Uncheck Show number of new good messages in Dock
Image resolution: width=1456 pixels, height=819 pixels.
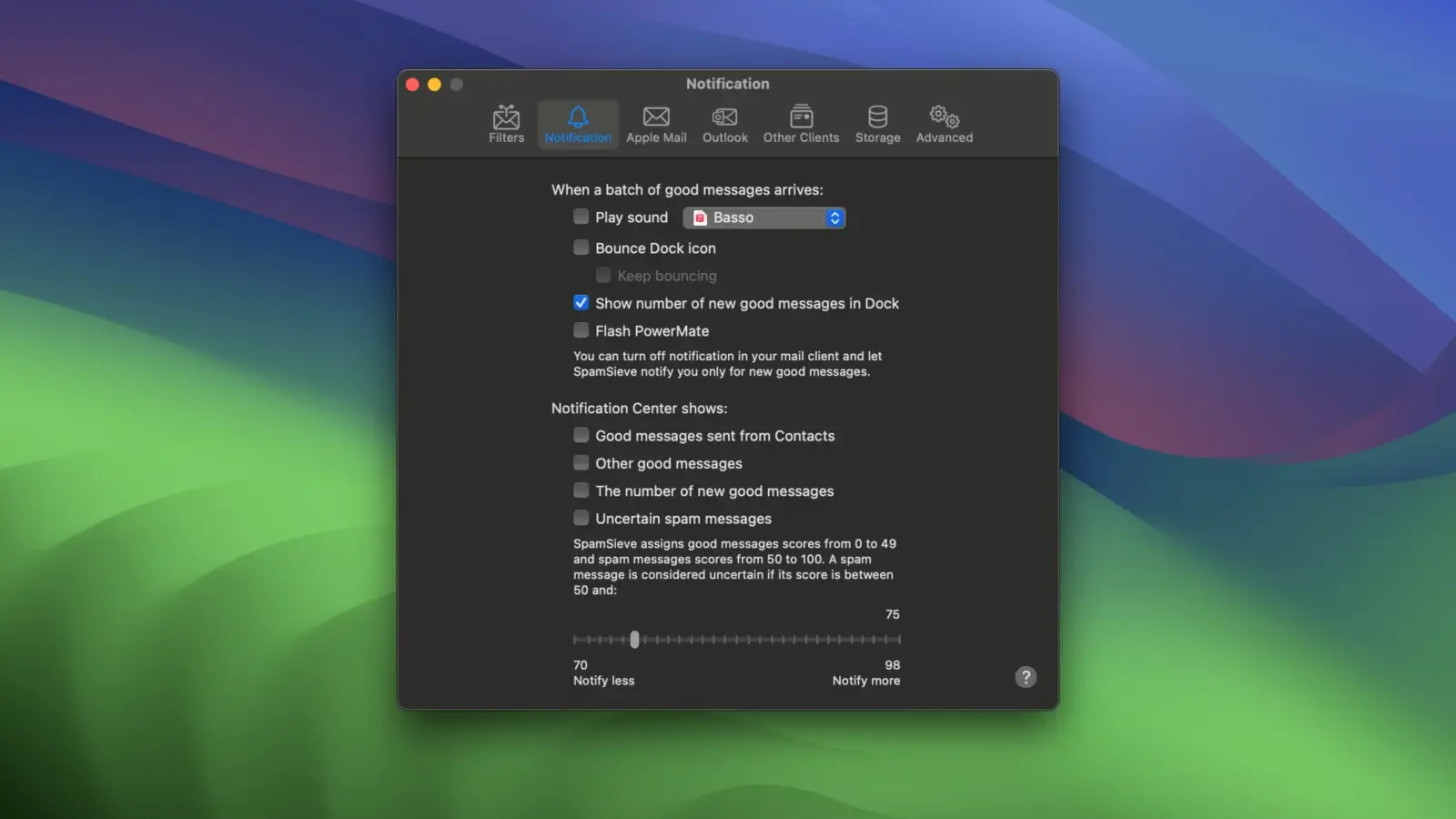pos(581,302)
